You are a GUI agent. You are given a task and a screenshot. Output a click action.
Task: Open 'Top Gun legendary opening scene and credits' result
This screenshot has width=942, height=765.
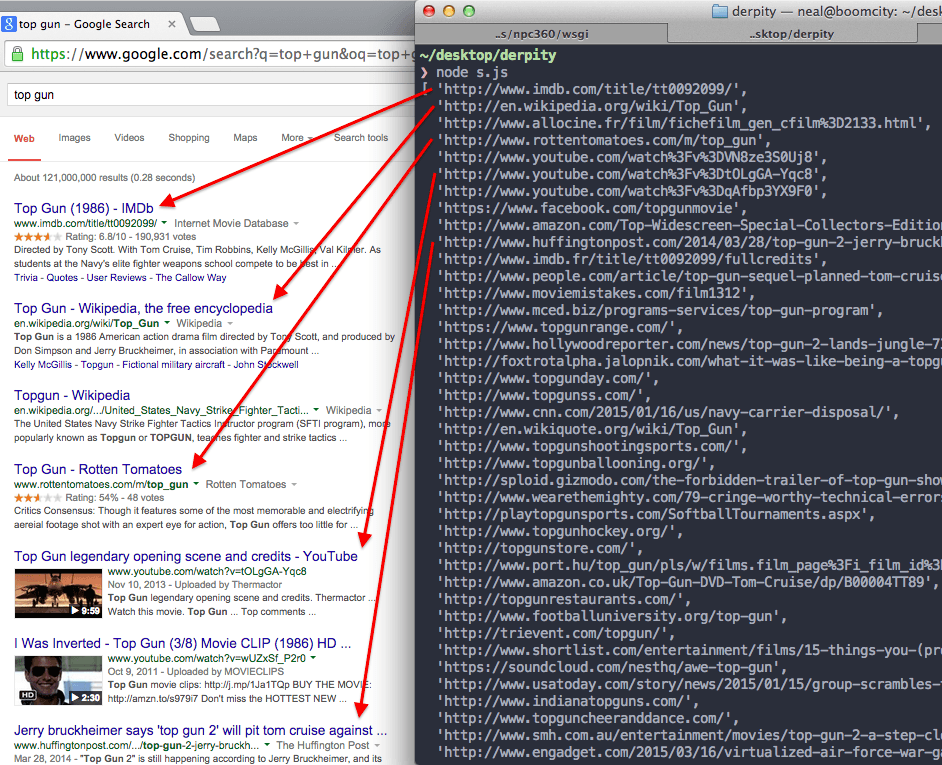click(186, 556)
